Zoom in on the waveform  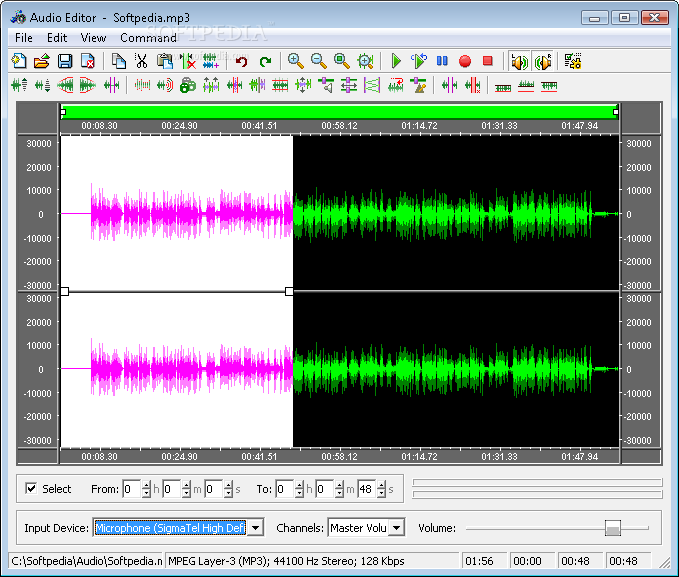[295, 61]
